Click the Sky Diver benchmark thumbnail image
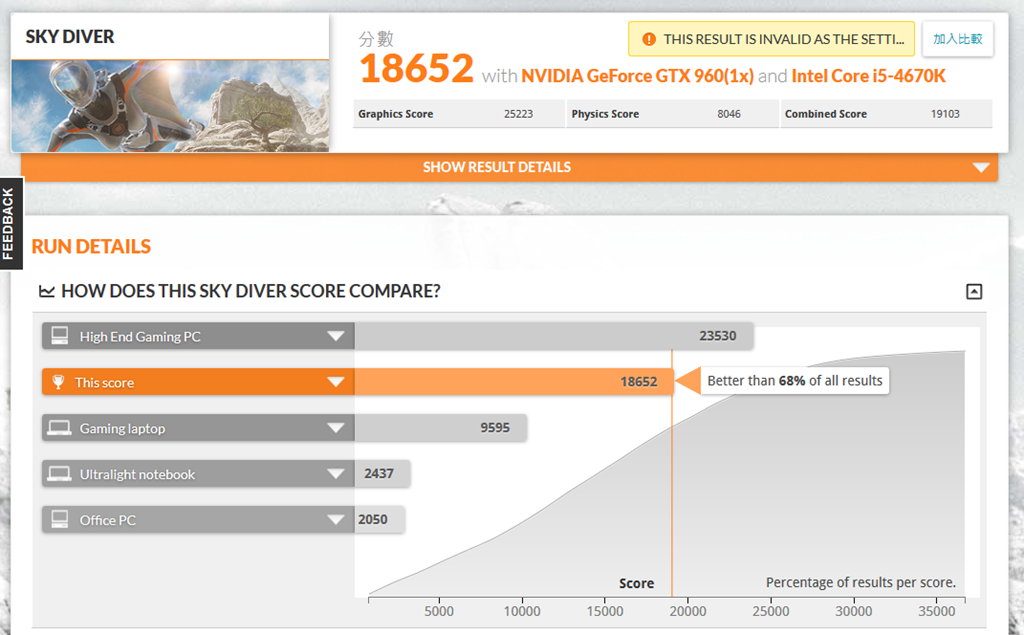 pyautogui.click(x=170, y=106)
